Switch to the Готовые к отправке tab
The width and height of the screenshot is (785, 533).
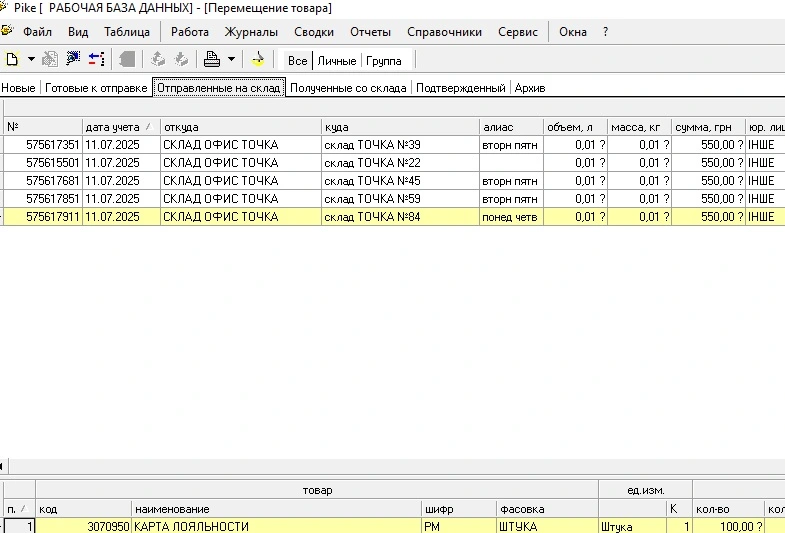[x=96, y=88]
